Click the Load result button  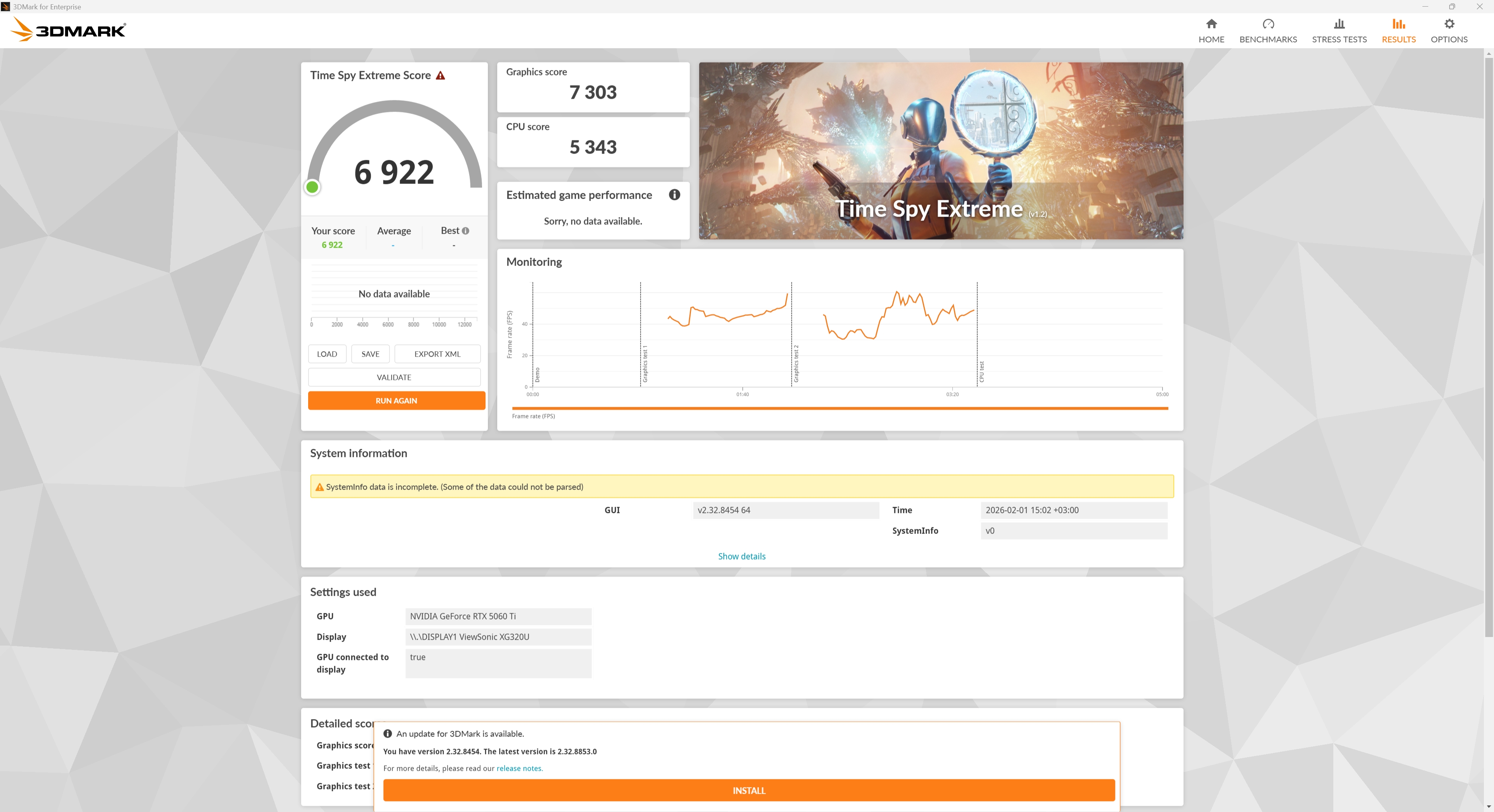tap(326, 353)
